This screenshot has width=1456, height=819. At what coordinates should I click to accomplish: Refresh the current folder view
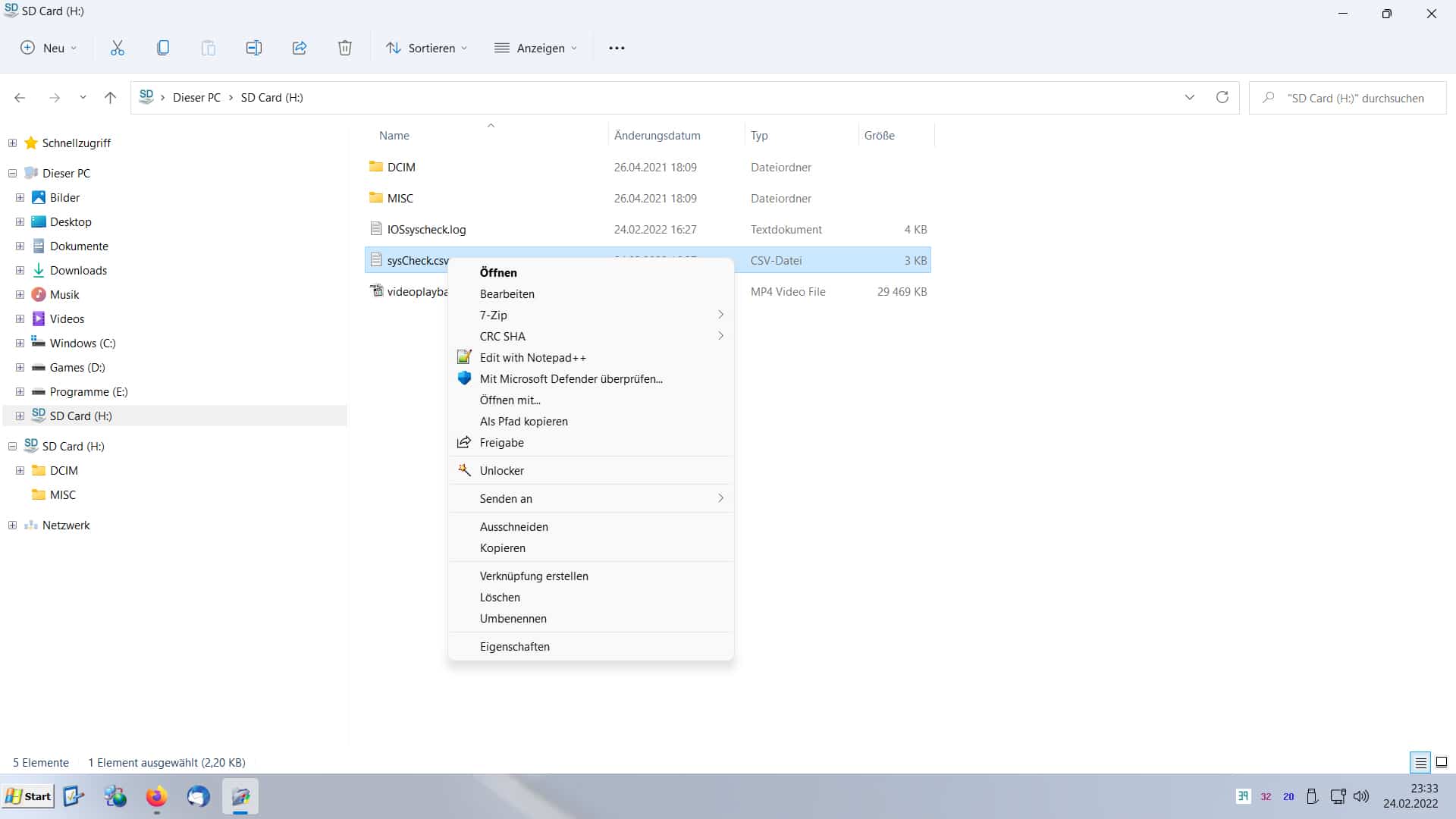(x=1222, y=97)
